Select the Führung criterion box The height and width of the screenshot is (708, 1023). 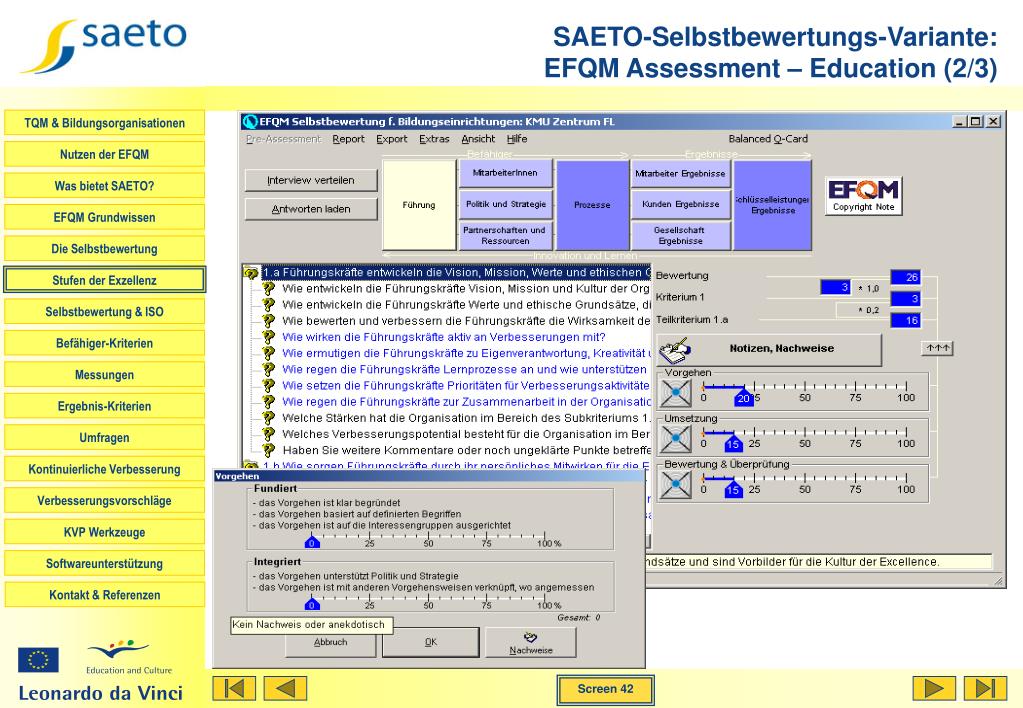pyautogui.click(x=419, y=205)
